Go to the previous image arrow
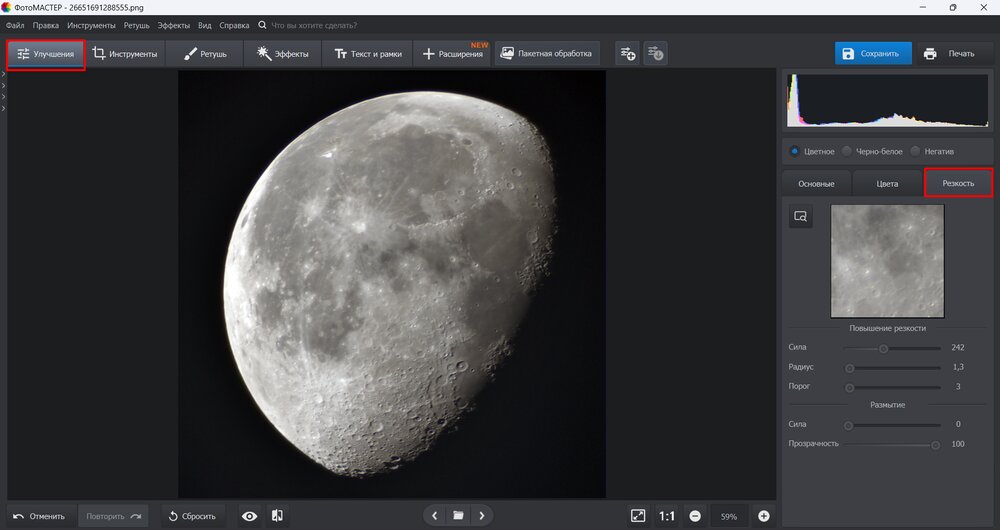This screenshot has width=1000, height=530. (x=434, y=516)
